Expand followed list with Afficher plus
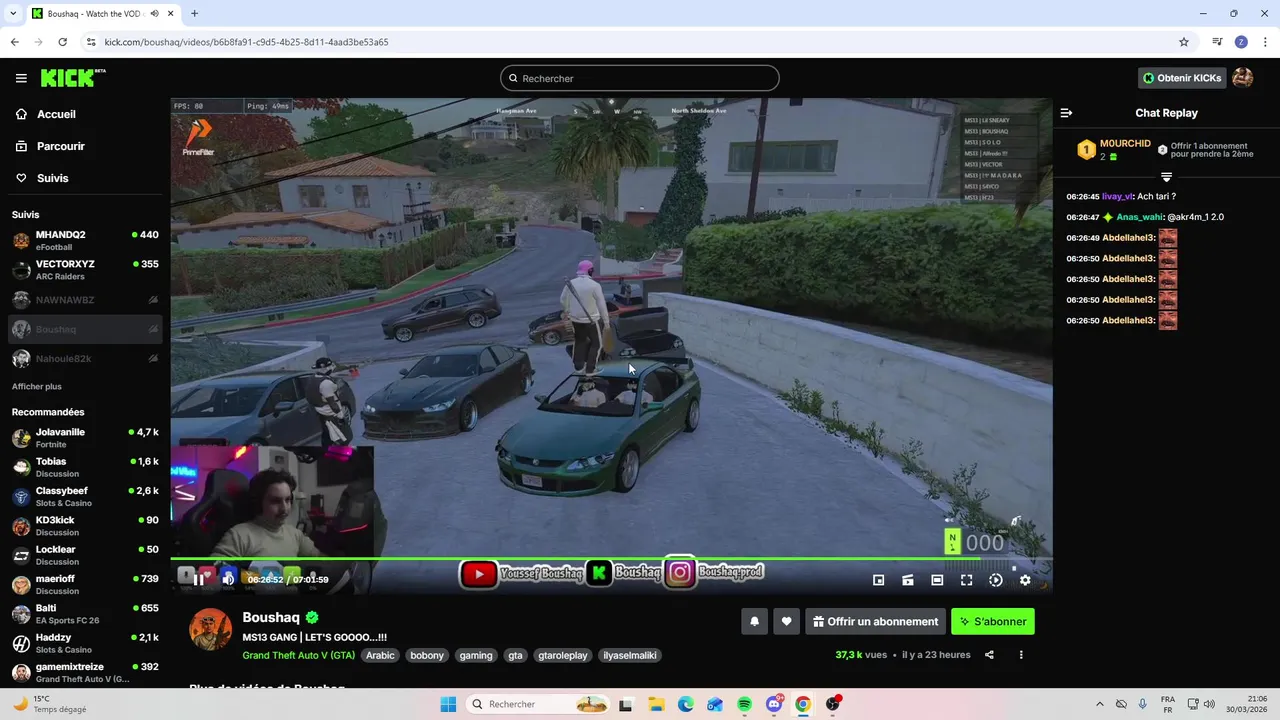The image size is (1280, 720). point(36,386)
